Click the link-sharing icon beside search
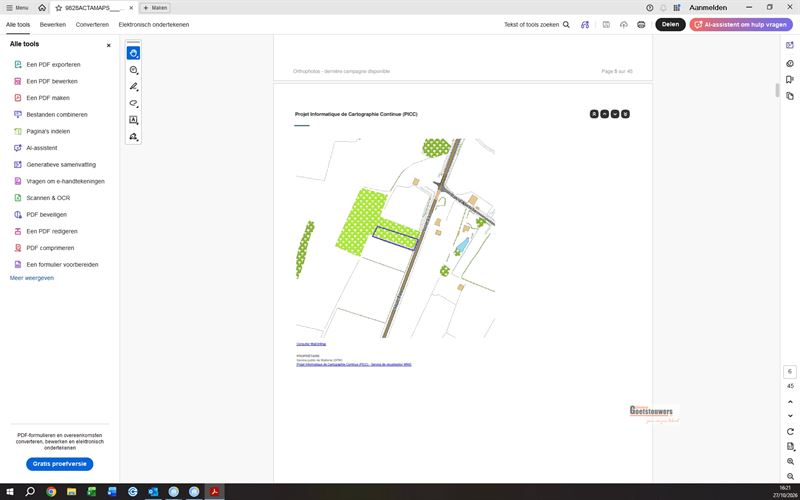This screenshot has width=800, height=500. pyautogui.click(x=585, y=24)
